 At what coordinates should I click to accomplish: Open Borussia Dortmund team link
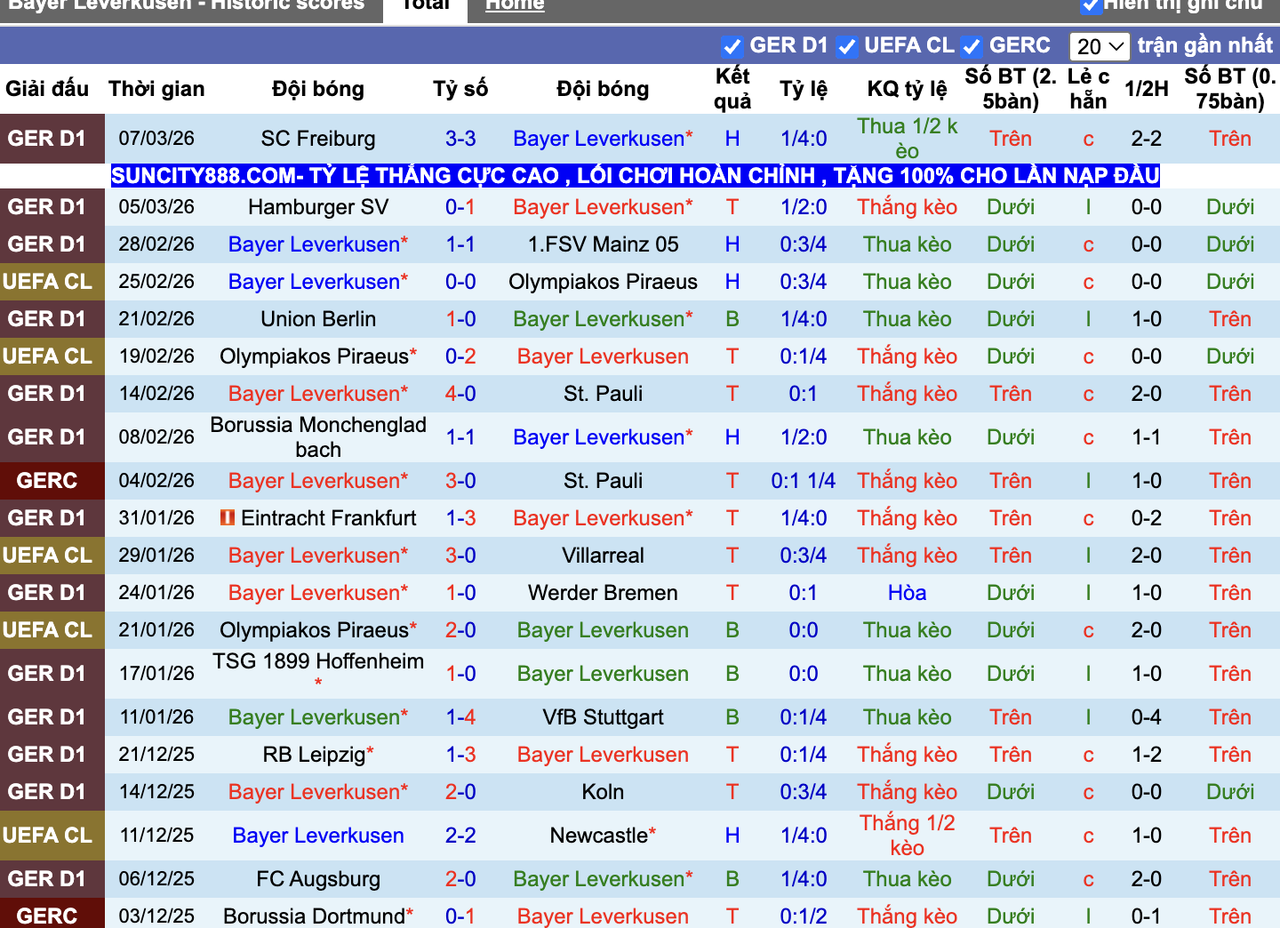(314, 916)
